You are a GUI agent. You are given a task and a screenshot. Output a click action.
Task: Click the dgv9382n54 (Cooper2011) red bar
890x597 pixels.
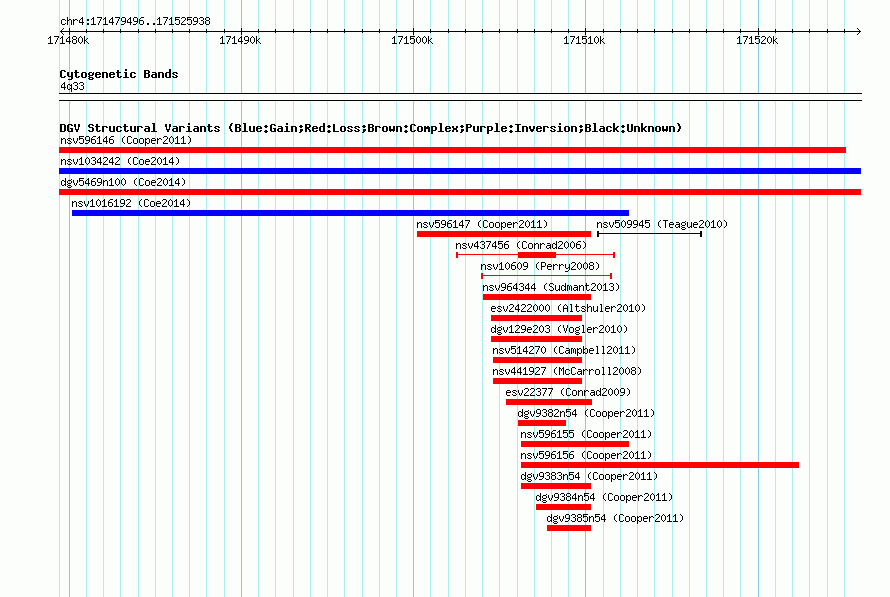pos(542,423)
